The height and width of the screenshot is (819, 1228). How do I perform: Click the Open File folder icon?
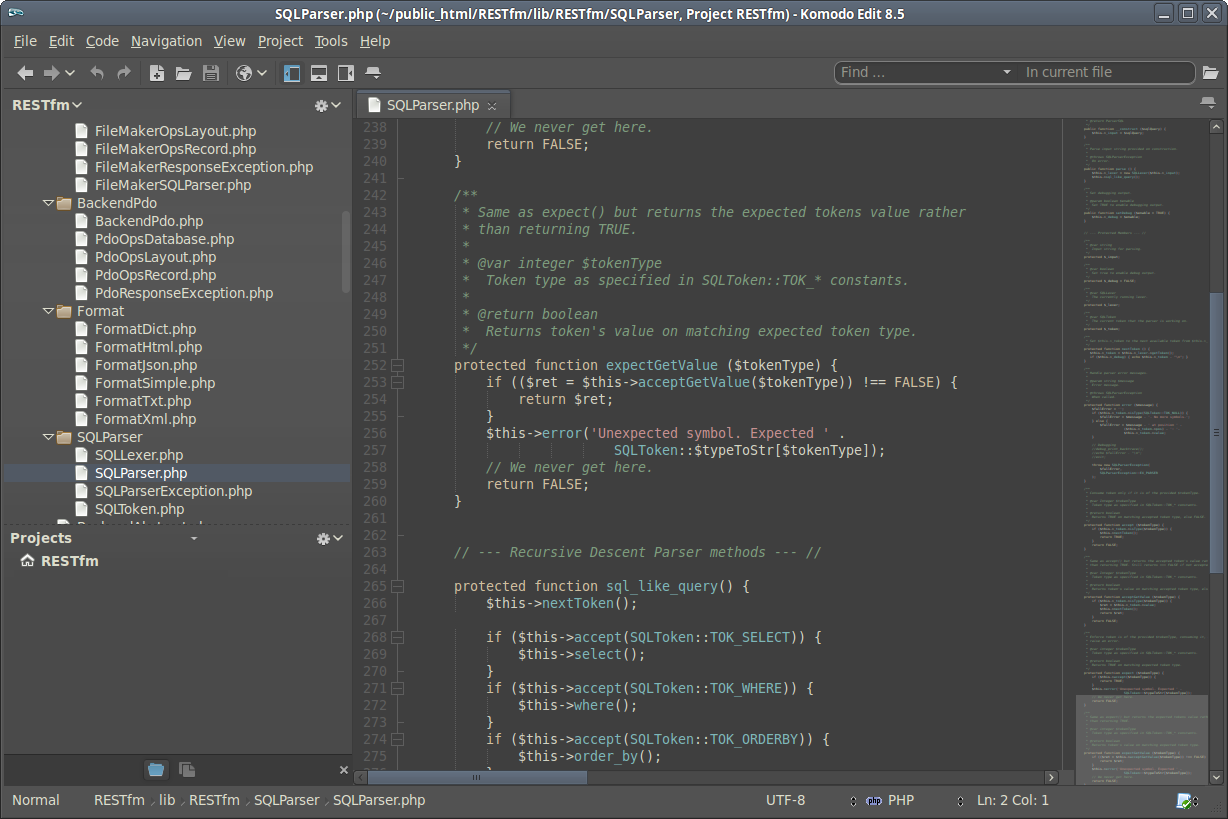(x=184, y=73)
